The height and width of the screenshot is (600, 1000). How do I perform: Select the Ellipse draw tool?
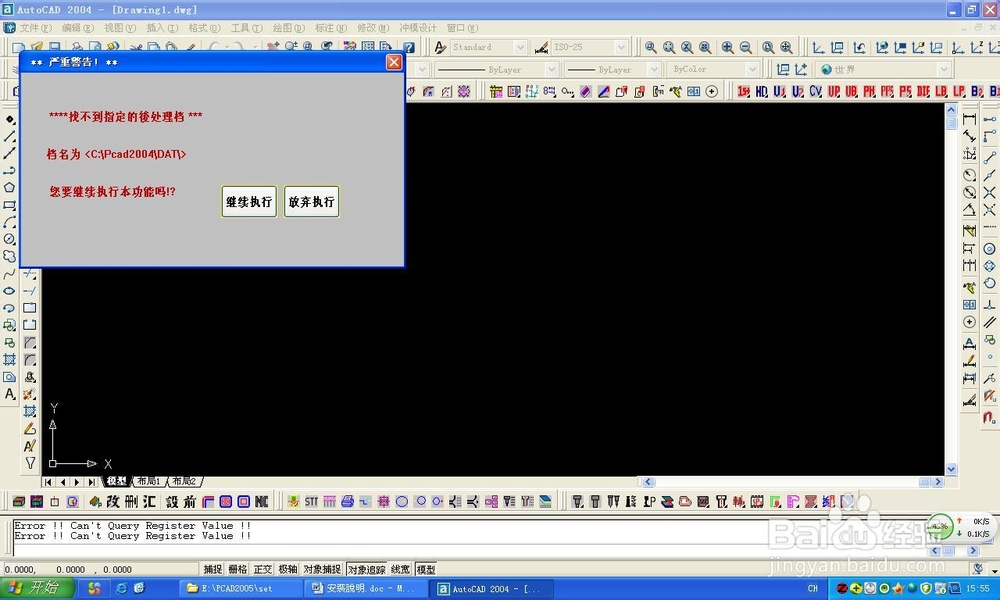(x=10, y=291)
